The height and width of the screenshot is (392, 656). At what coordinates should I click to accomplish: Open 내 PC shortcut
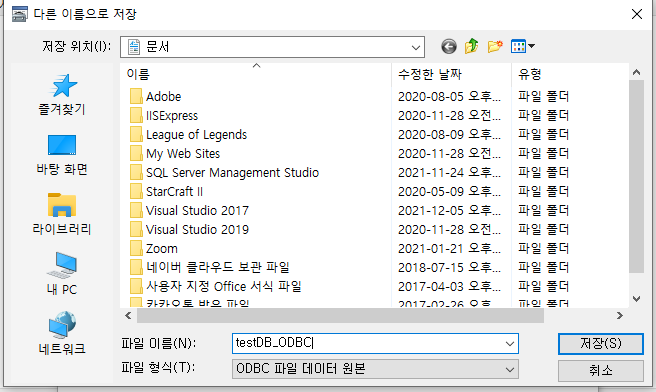pyautogui.click(x=62, y=274)
